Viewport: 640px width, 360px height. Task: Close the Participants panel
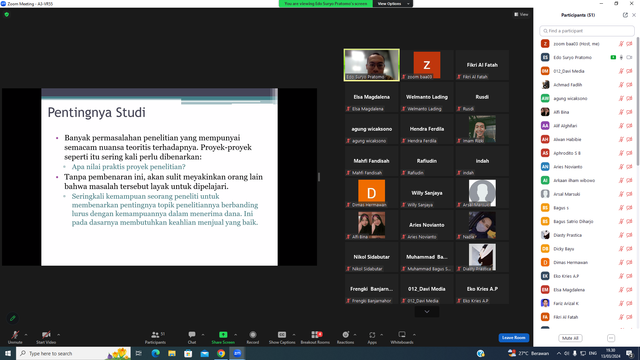point(634,15)
